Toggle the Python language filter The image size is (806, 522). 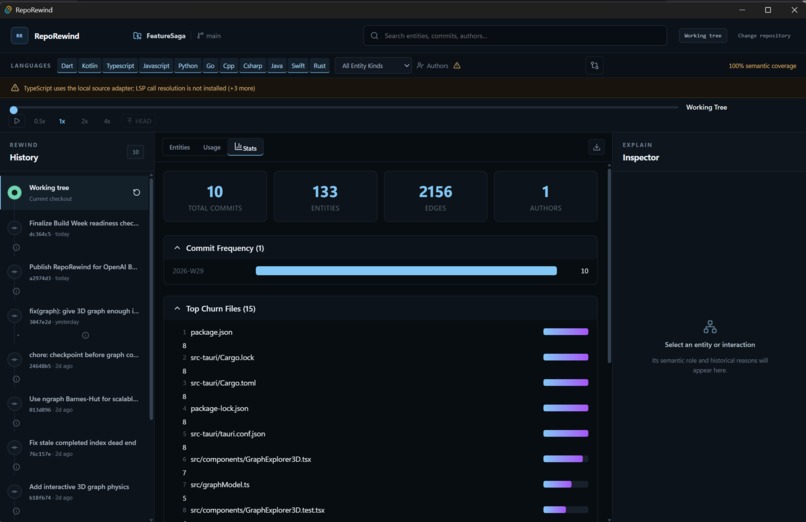click(x=188, y=66)
